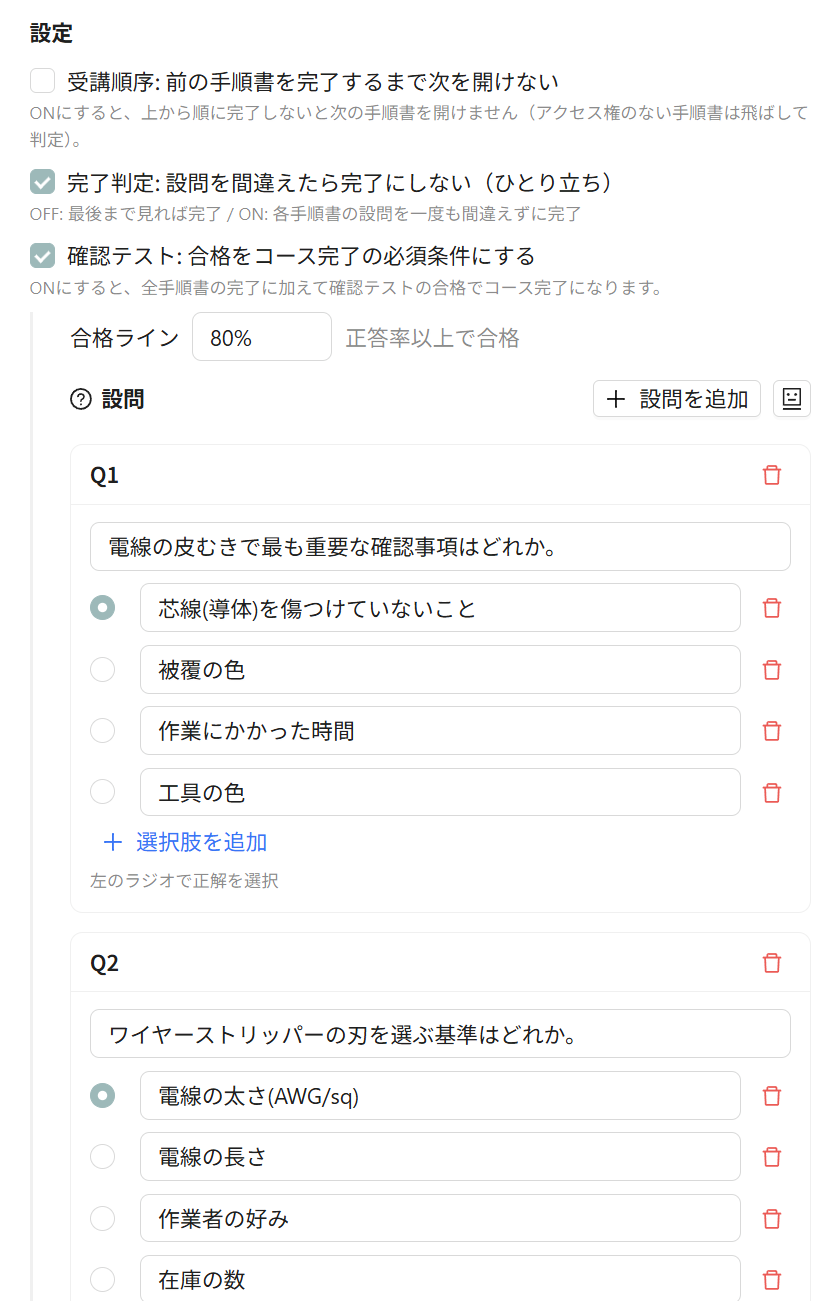Uncheck the 完了判定 checkbox
Image resolution: width=840 pixels, height=1301 pixels.
point(42,182)
